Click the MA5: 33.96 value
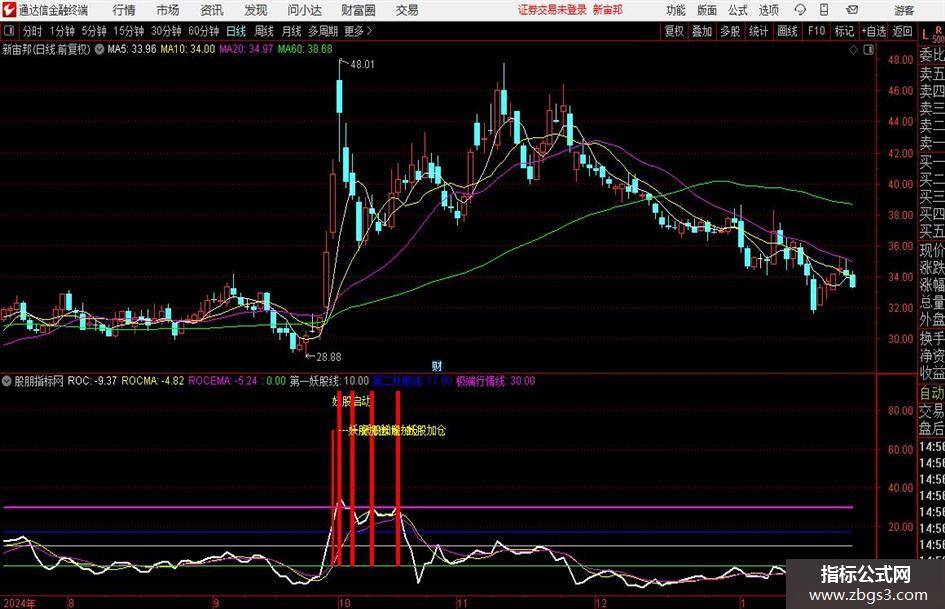The height and width of the screenshot is (609, 945). [x=131, y=49]
